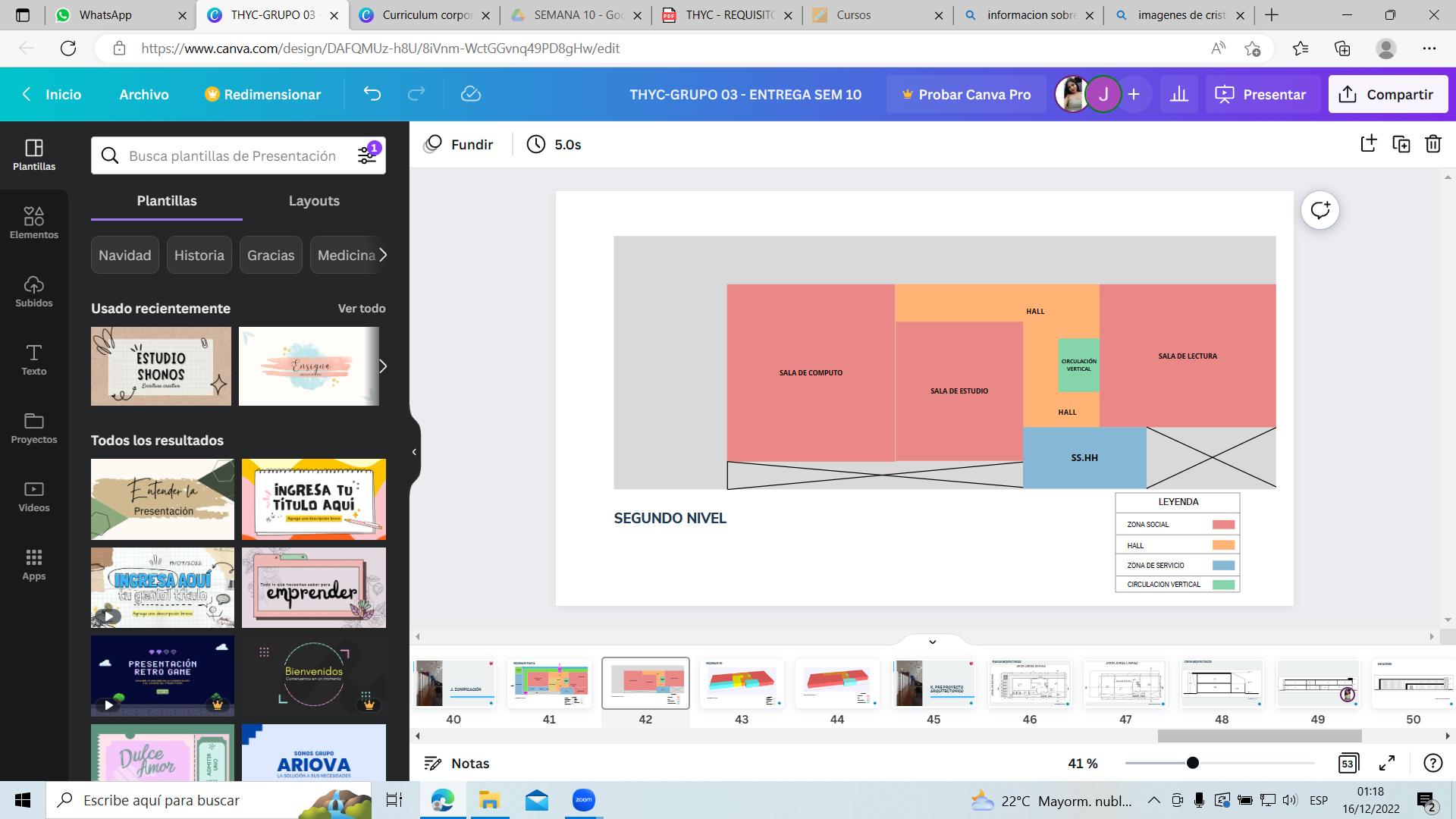The image size is (1456, 819).
Task: Delete the page with trash icon
Action: point(1432,144)
